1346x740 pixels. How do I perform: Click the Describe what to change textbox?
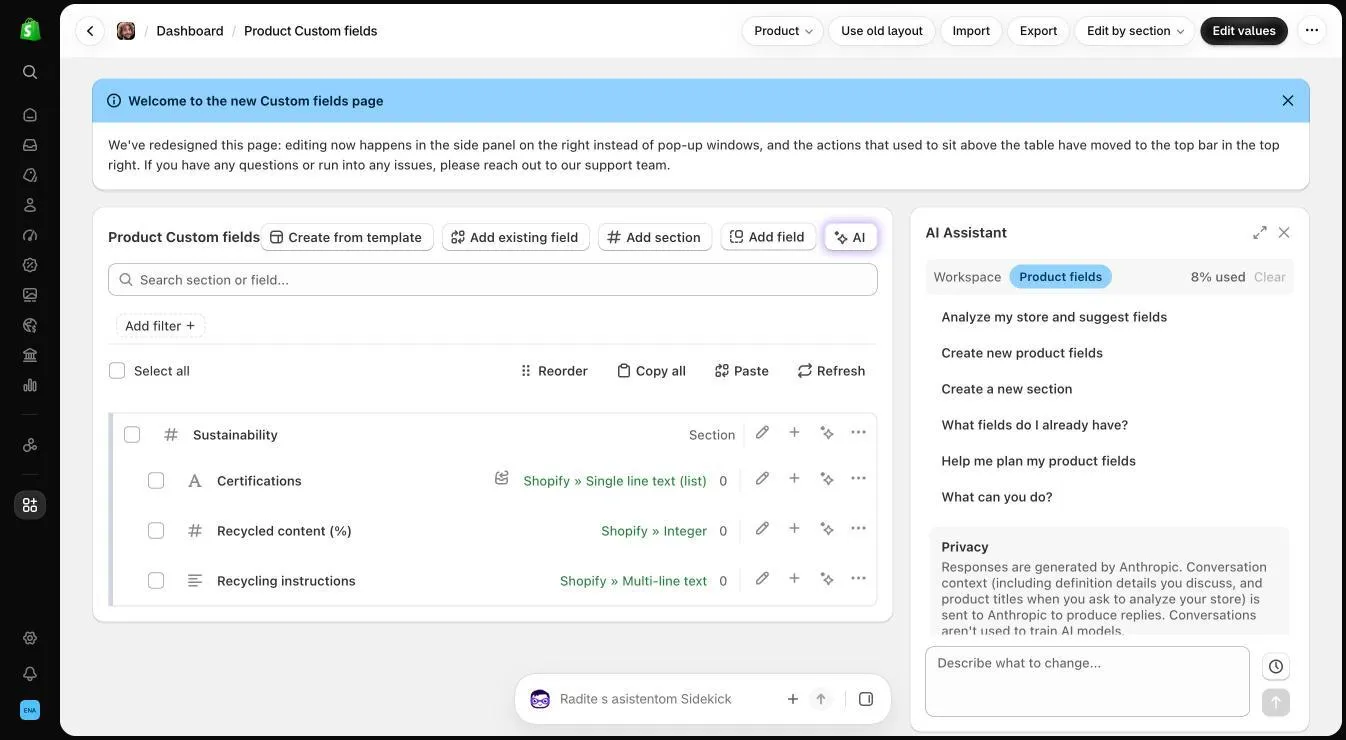(1087, 682)
